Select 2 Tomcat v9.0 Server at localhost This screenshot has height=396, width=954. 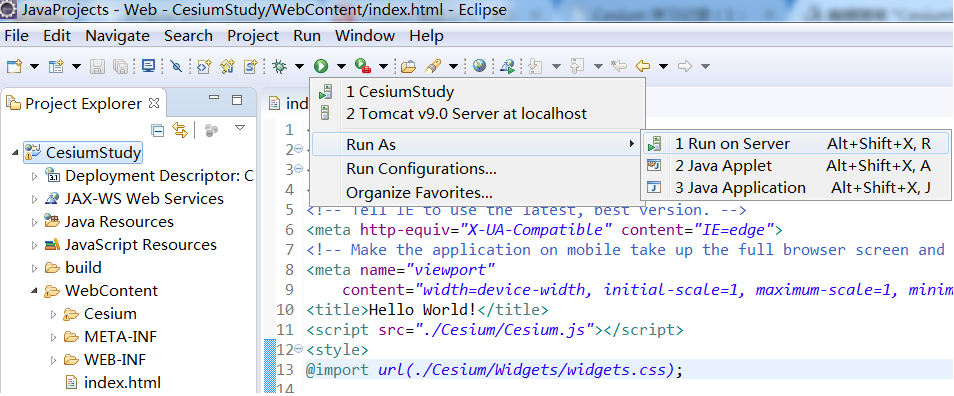point(476,114)
